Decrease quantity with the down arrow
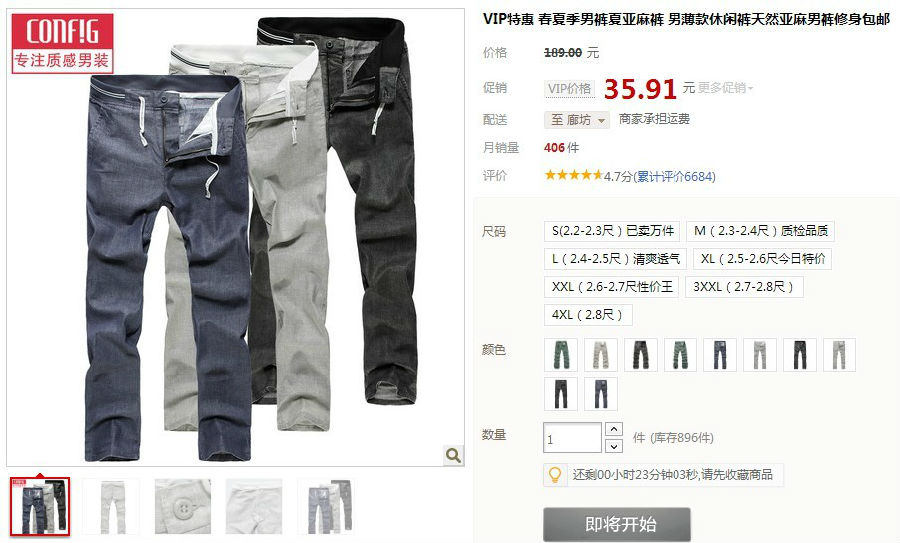This screenshot has width=900, height=543. click(x=614, y=446)
